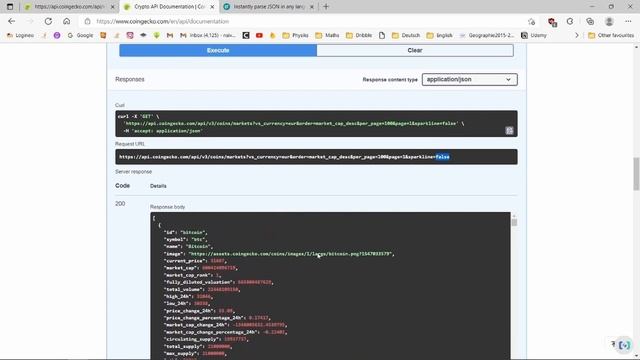
Task: Click the 'market_cap_rank' line in response
Action: (192, 275)
